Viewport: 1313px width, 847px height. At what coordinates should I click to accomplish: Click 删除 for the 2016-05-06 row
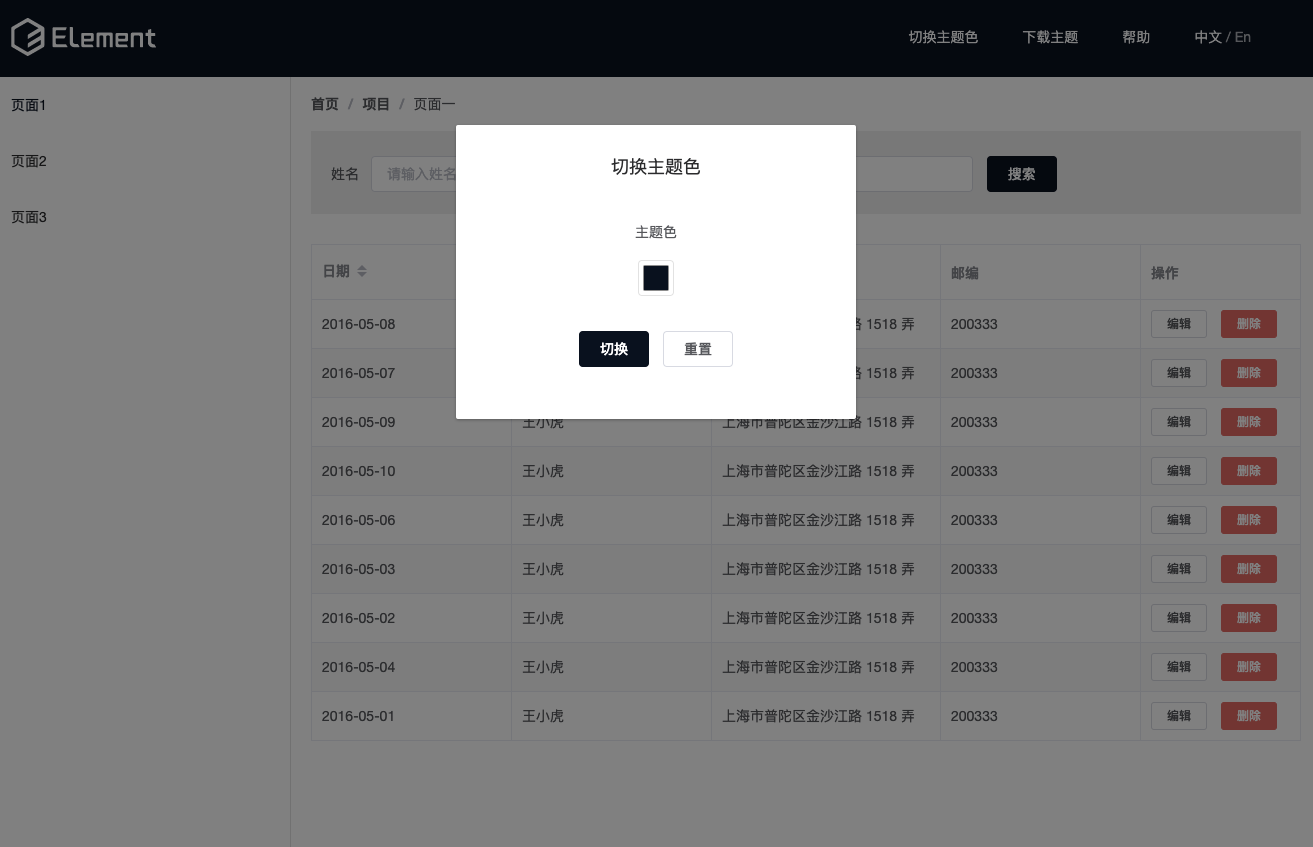(x=1249, y=520)
